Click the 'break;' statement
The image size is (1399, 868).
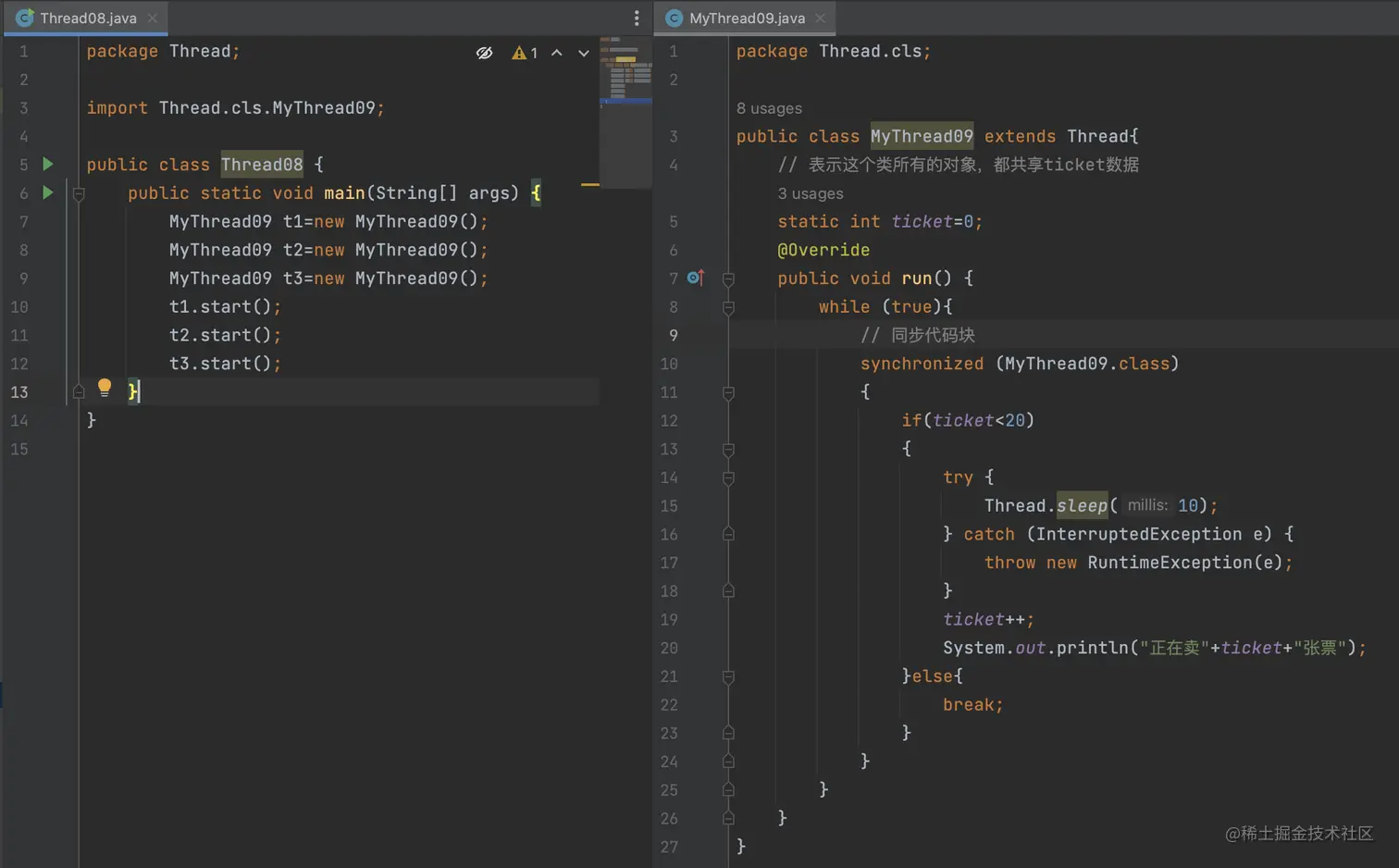point(972,705)
